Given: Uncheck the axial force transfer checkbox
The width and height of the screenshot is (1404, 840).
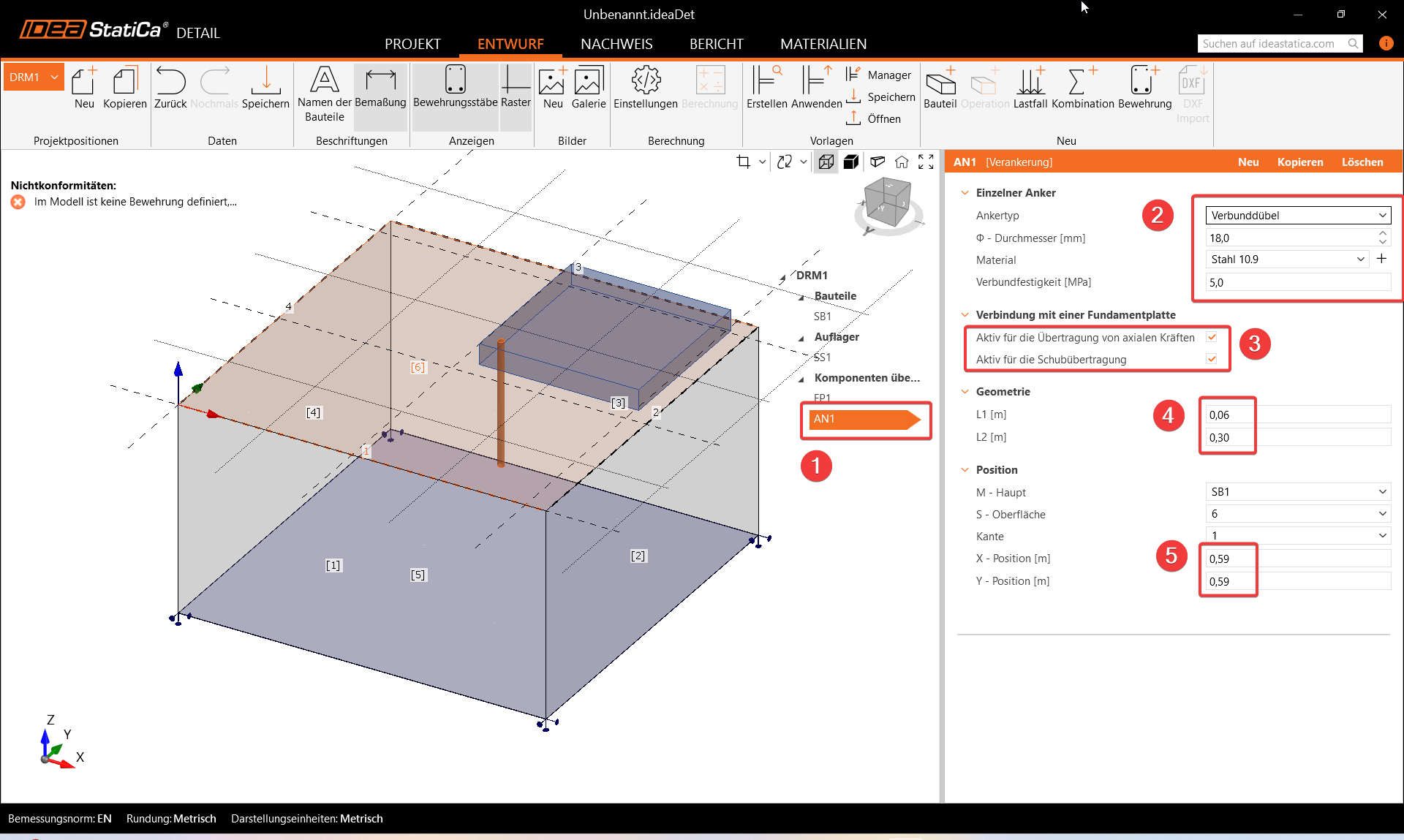Looking at the screenshot, I should 1212,337.
